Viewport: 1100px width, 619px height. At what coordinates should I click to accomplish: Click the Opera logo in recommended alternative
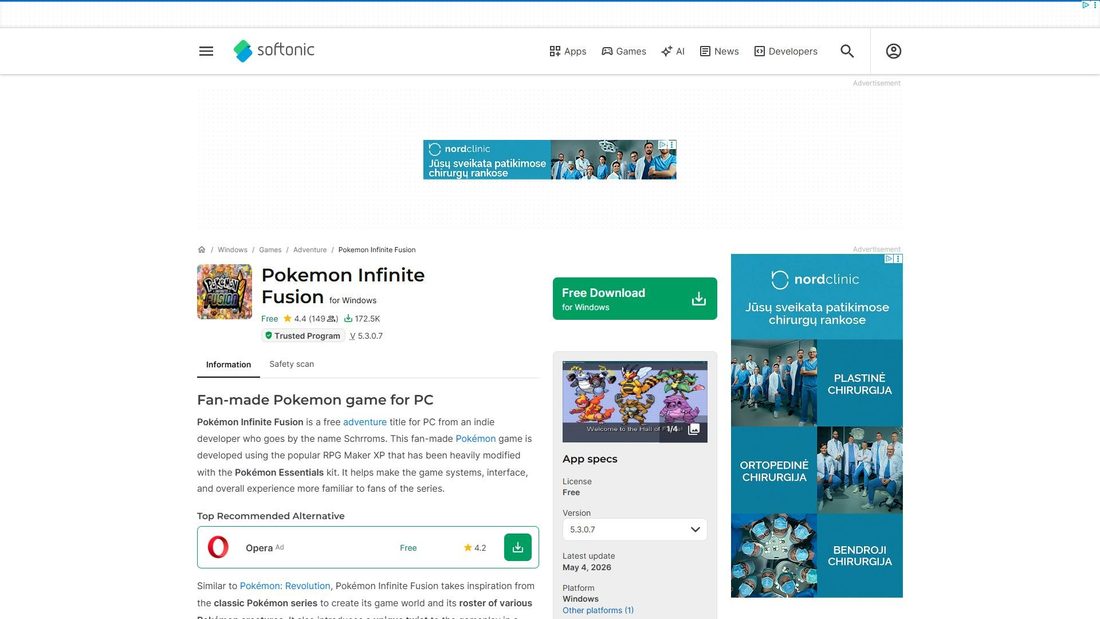218,547
